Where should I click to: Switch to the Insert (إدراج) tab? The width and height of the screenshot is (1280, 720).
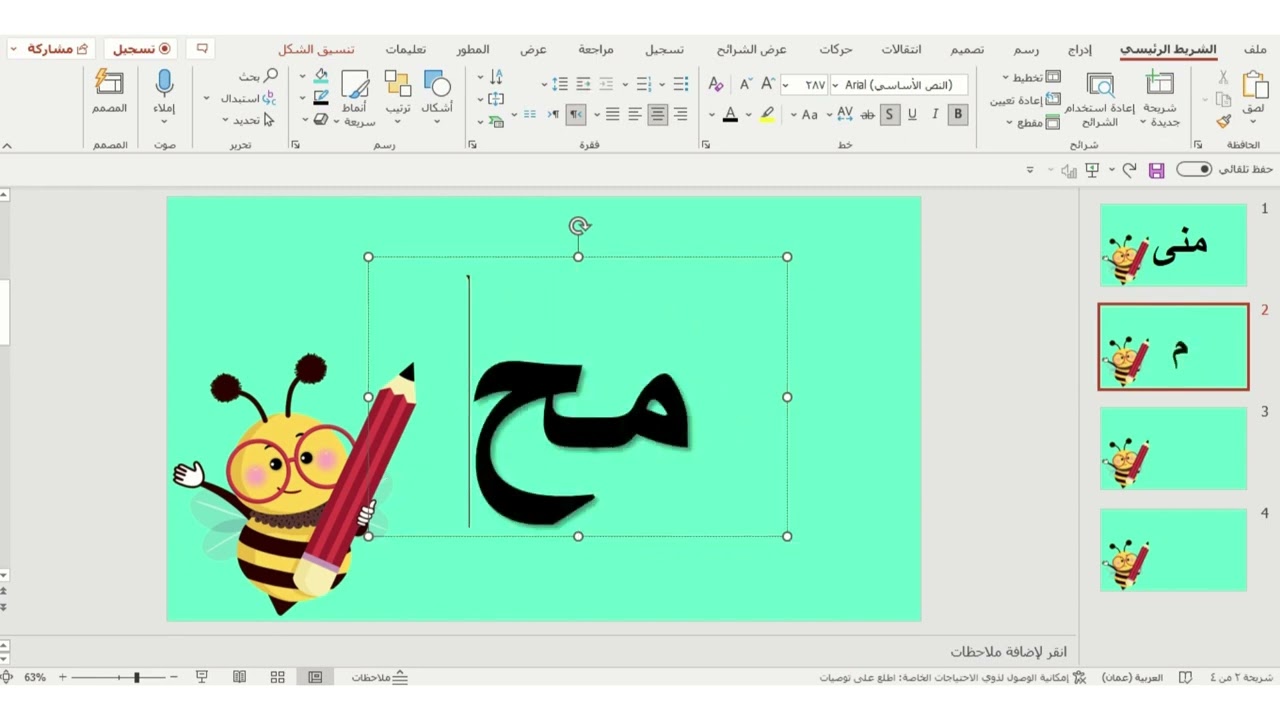1079,50
